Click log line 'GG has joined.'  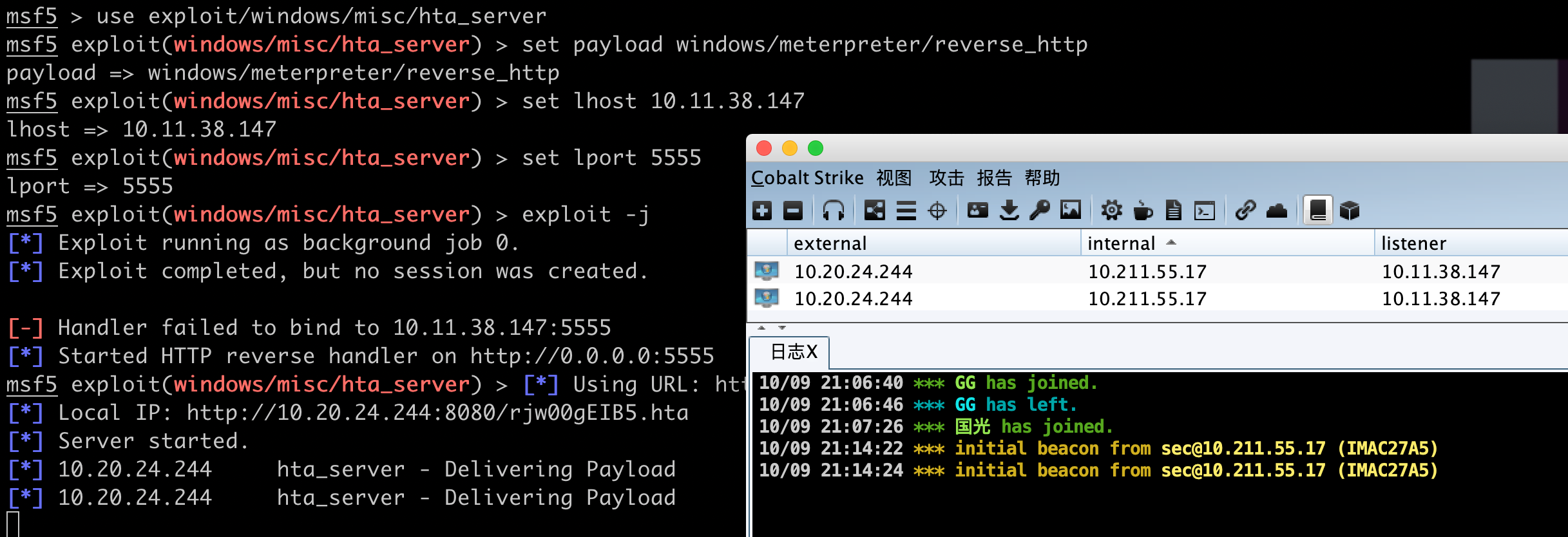[x=928, y=383]
